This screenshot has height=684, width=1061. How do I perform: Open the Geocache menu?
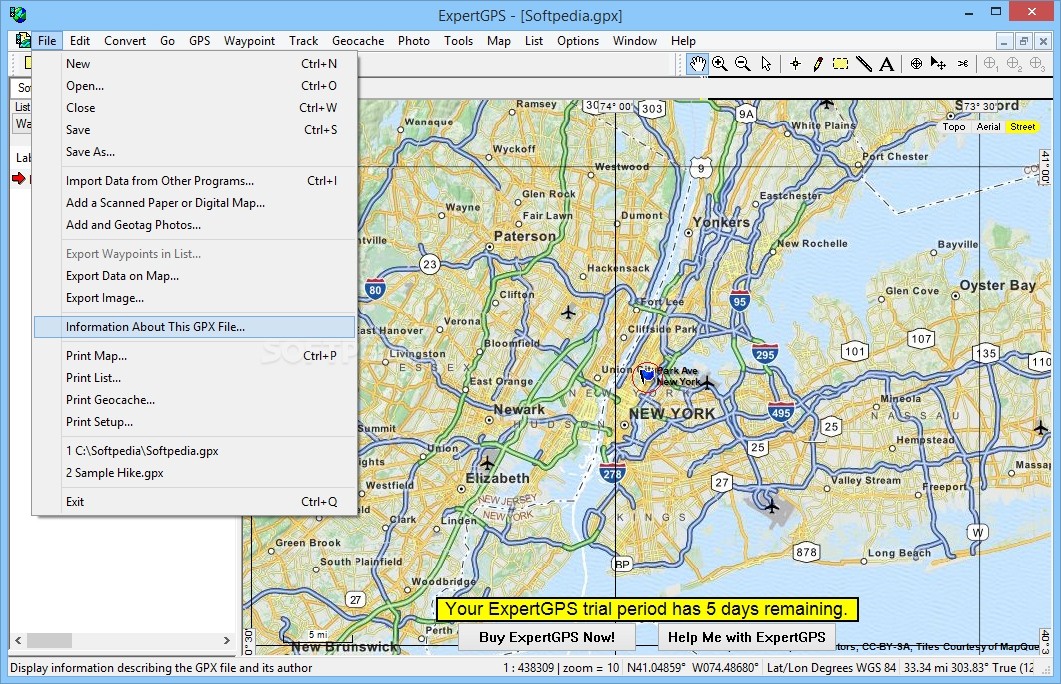358,41
